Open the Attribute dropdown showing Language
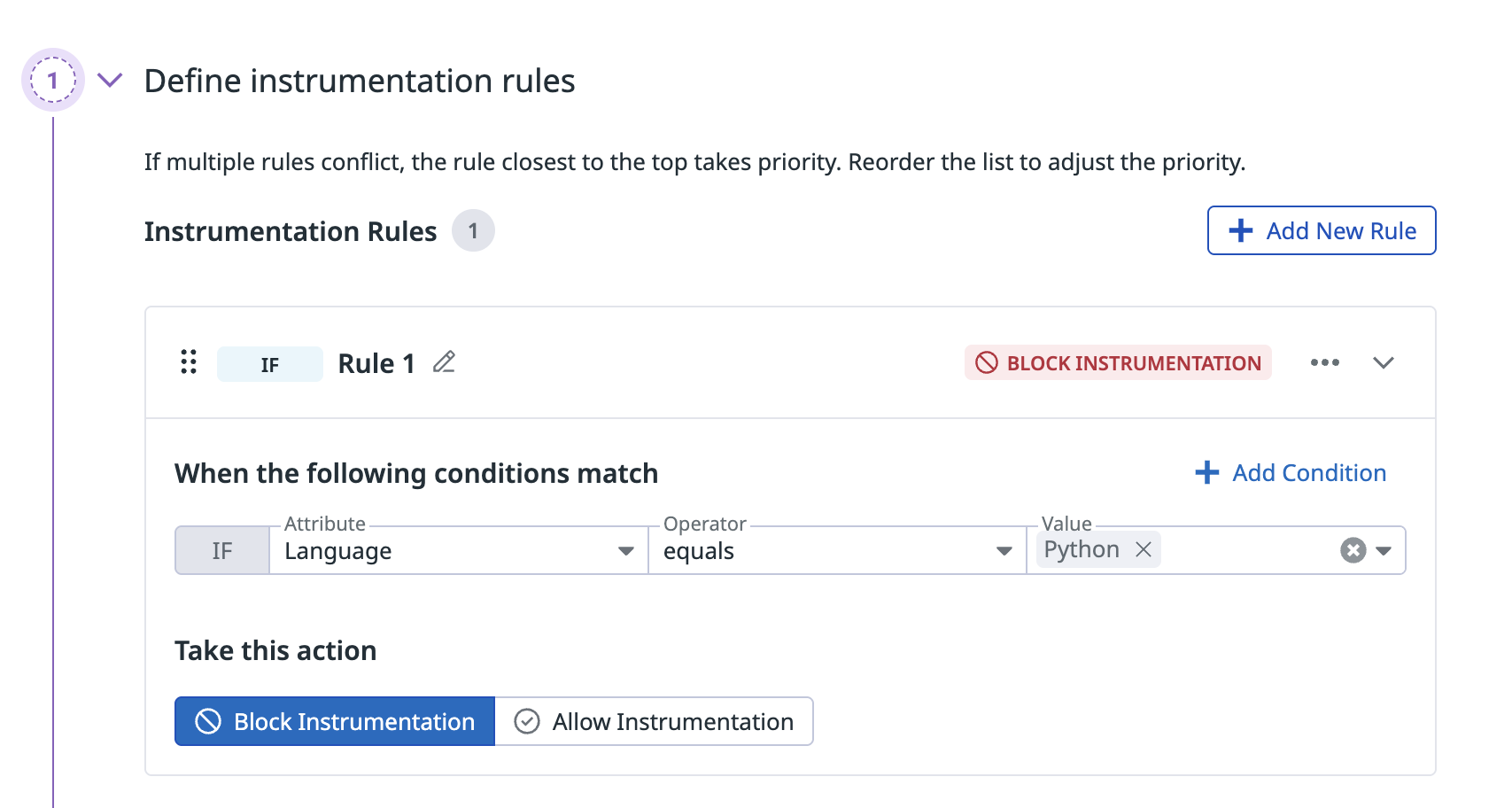This screenshot has width=1512, height=808. pyautogui.click(x=458, y=551)
